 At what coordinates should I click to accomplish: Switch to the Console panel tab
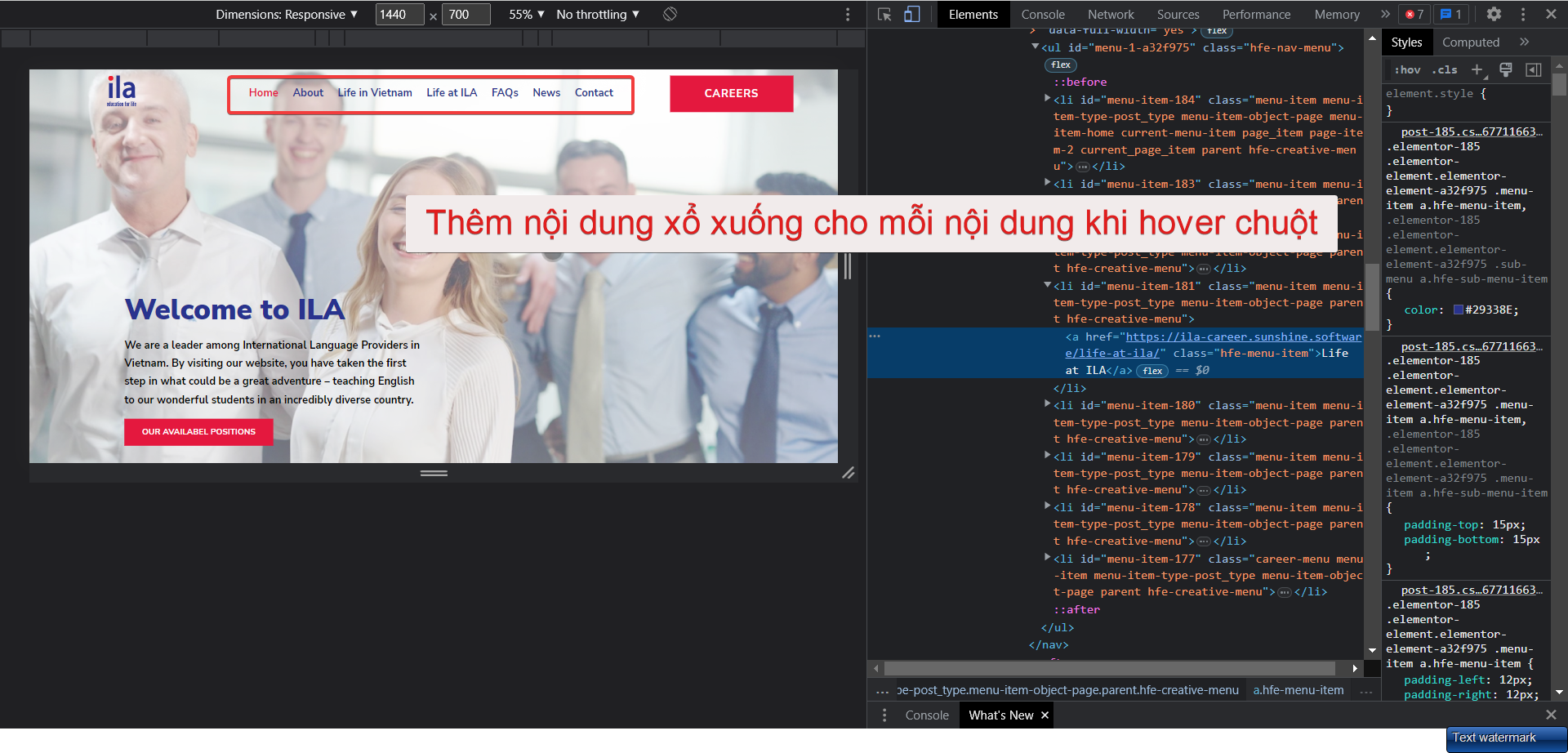point(1043,14)
